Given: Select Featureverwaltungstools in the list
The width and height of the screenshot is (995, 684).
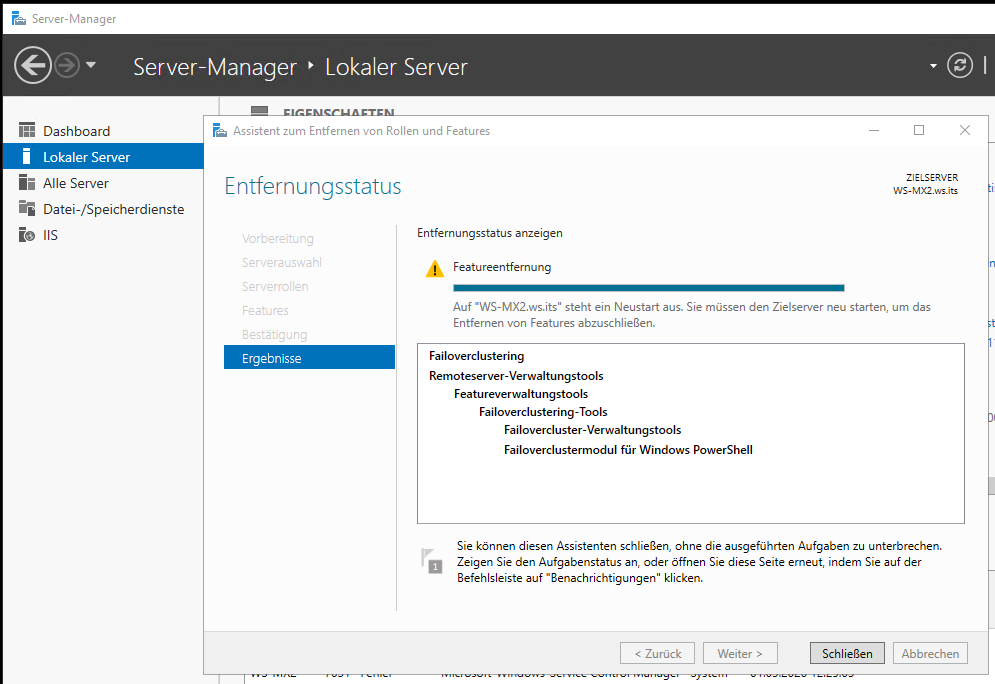Looking at the screenshot, I should click(x=521, y=394).
